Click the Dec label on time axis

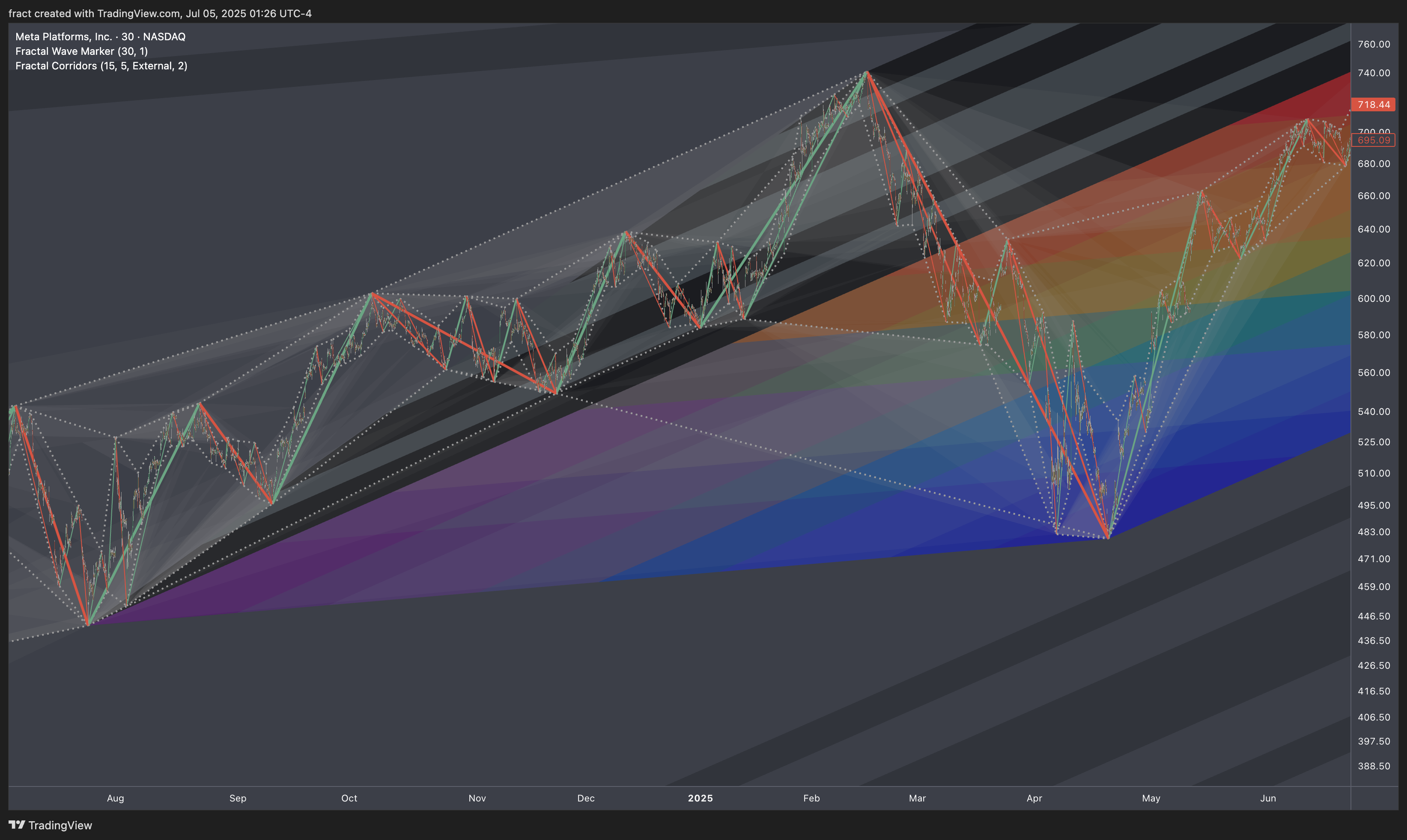586,798
